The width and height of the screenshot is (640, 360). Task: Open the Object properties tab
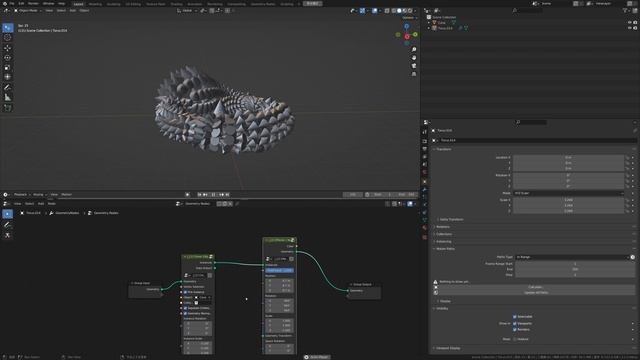pyautogui.click(x=424, y=182)
